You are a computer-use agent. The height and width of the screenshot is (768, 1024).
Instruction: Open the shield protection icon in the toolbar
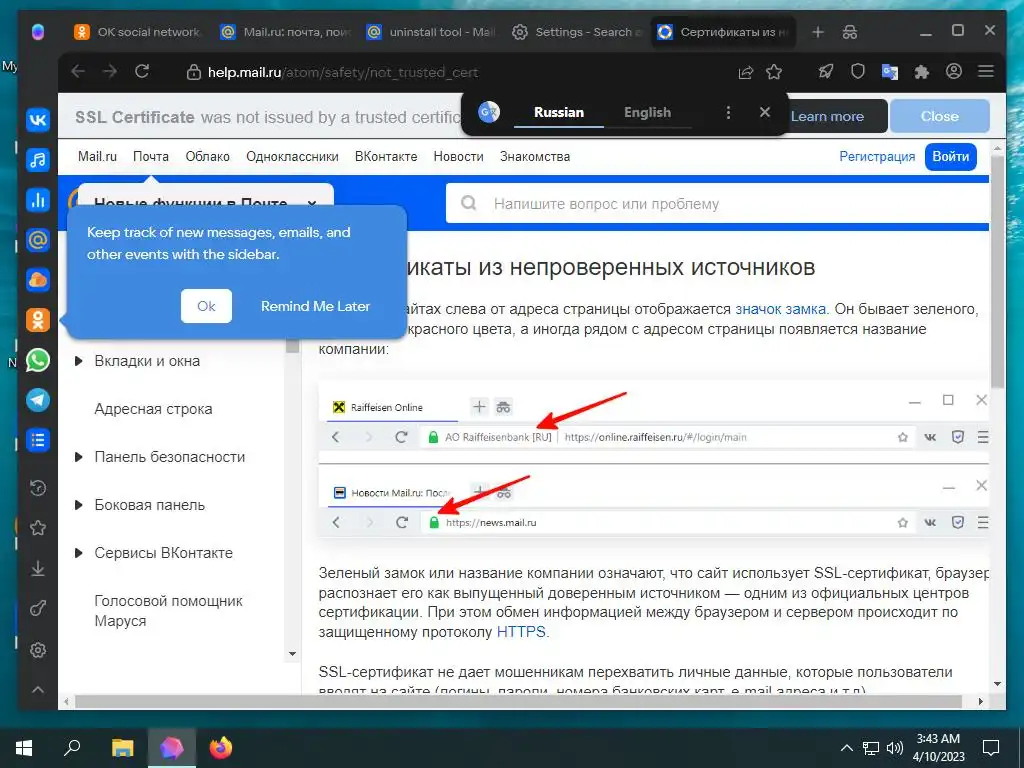click(x=857, y=72)
